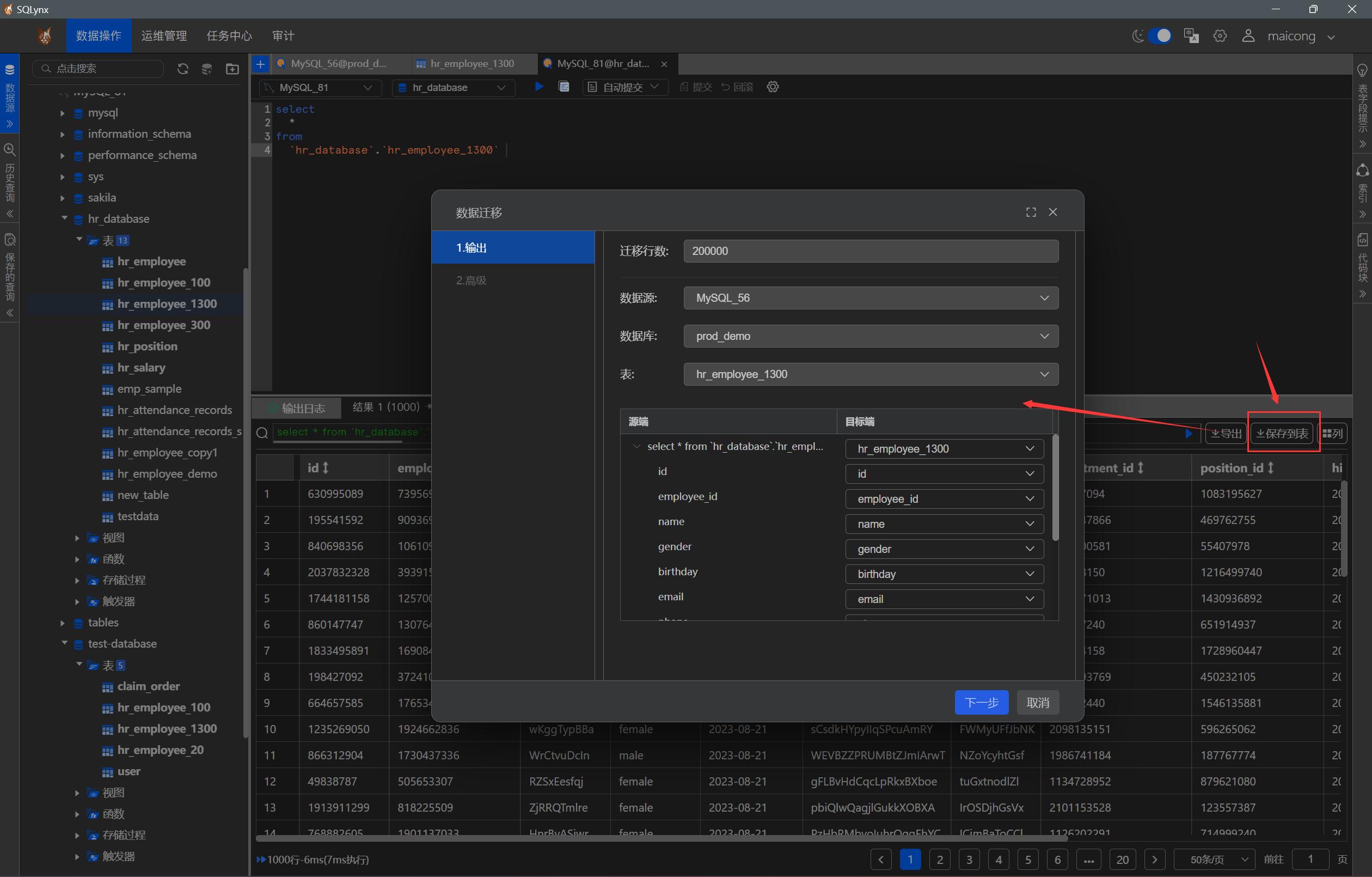Click the 列 columns button
This screenshot has width=1372, height=877.
point(1333,434)
